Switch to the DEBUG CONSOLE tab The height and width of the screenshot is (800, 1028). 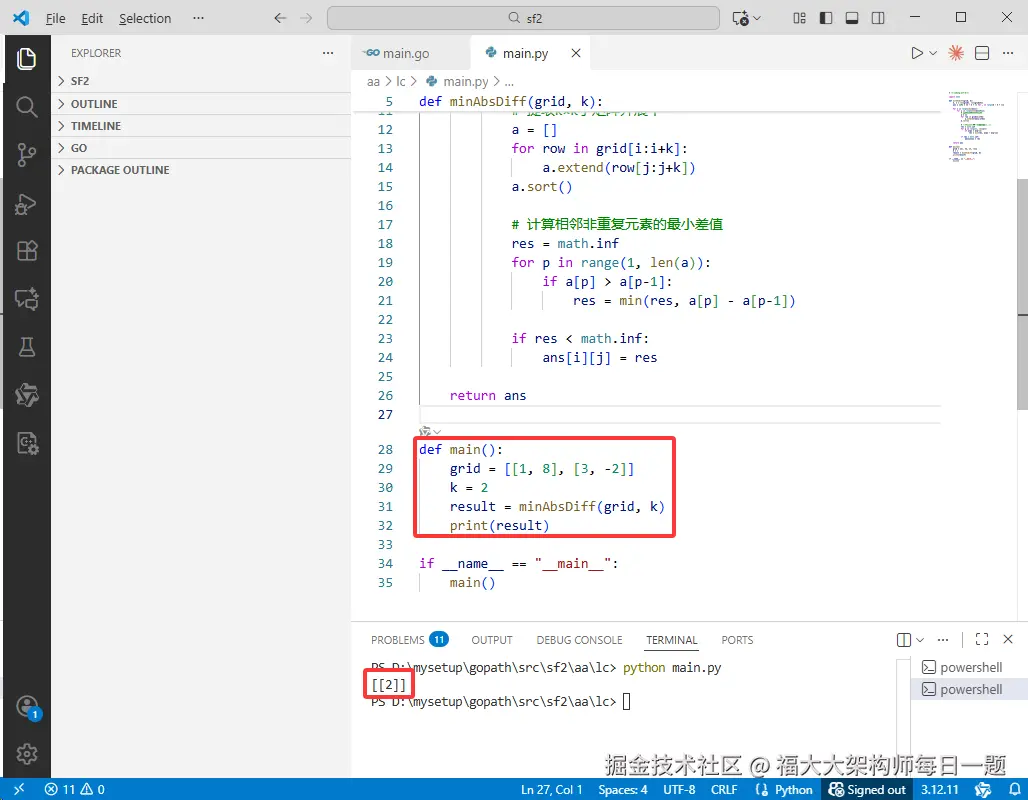pos(579,639)
